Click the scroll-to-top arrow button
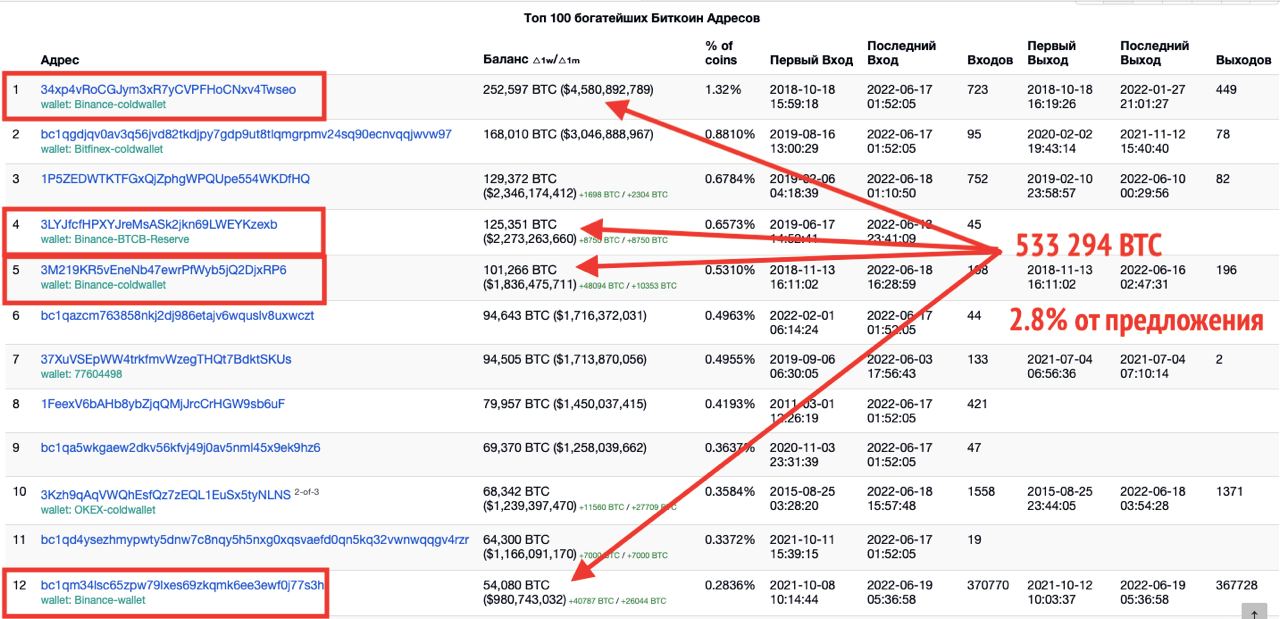Viewport: 1280px width, 619px height. pyautogui.click(x=1252, y=610)
